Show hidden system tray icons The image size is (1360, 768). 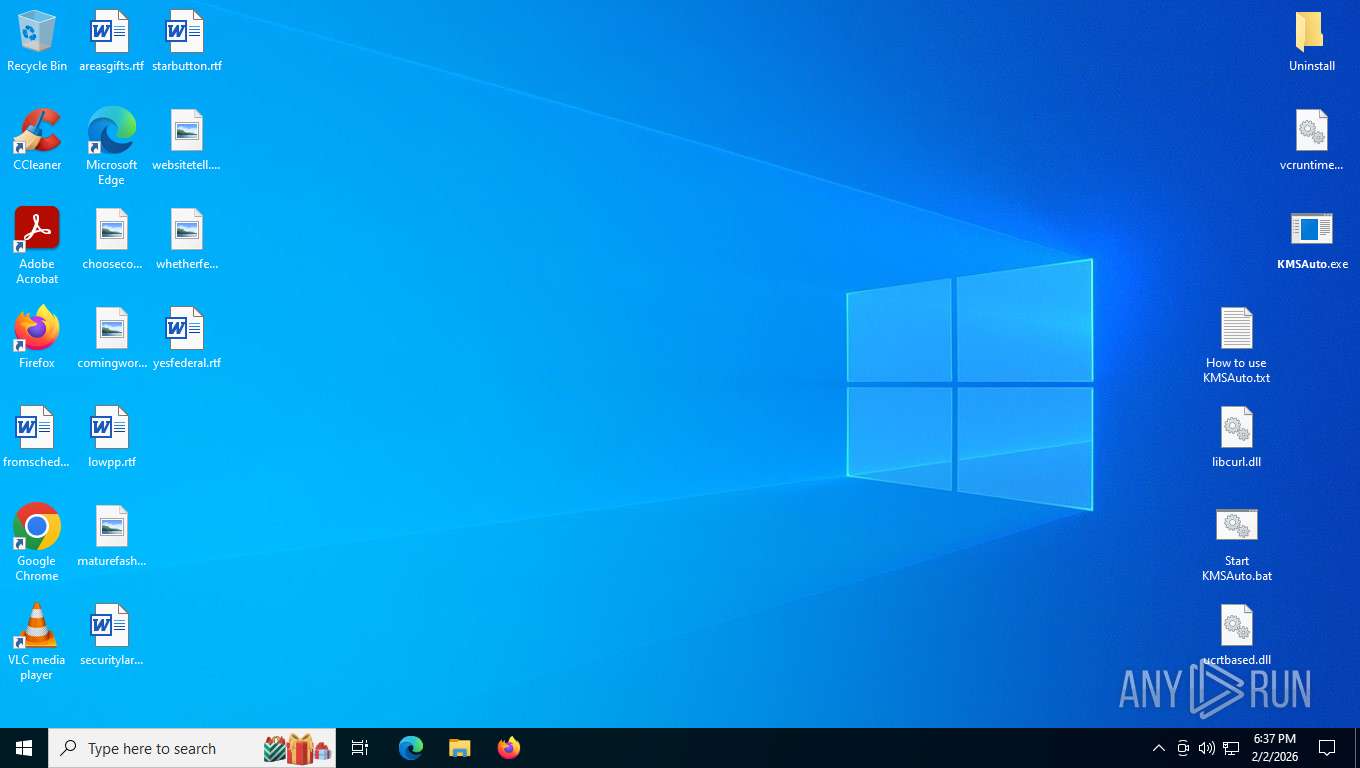click(1158, 748)
